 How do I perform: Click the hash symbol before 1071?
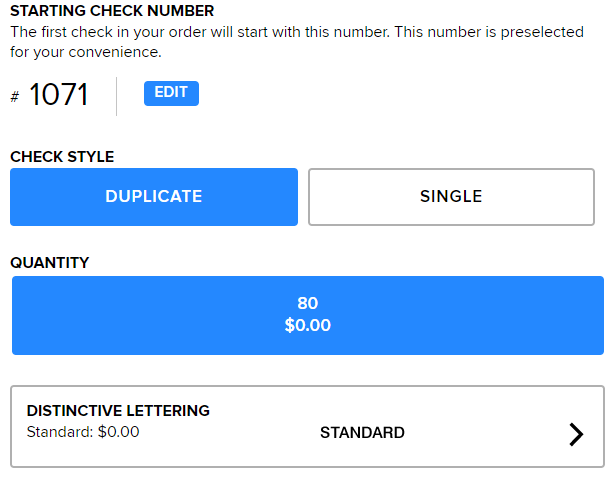point(15,98)
